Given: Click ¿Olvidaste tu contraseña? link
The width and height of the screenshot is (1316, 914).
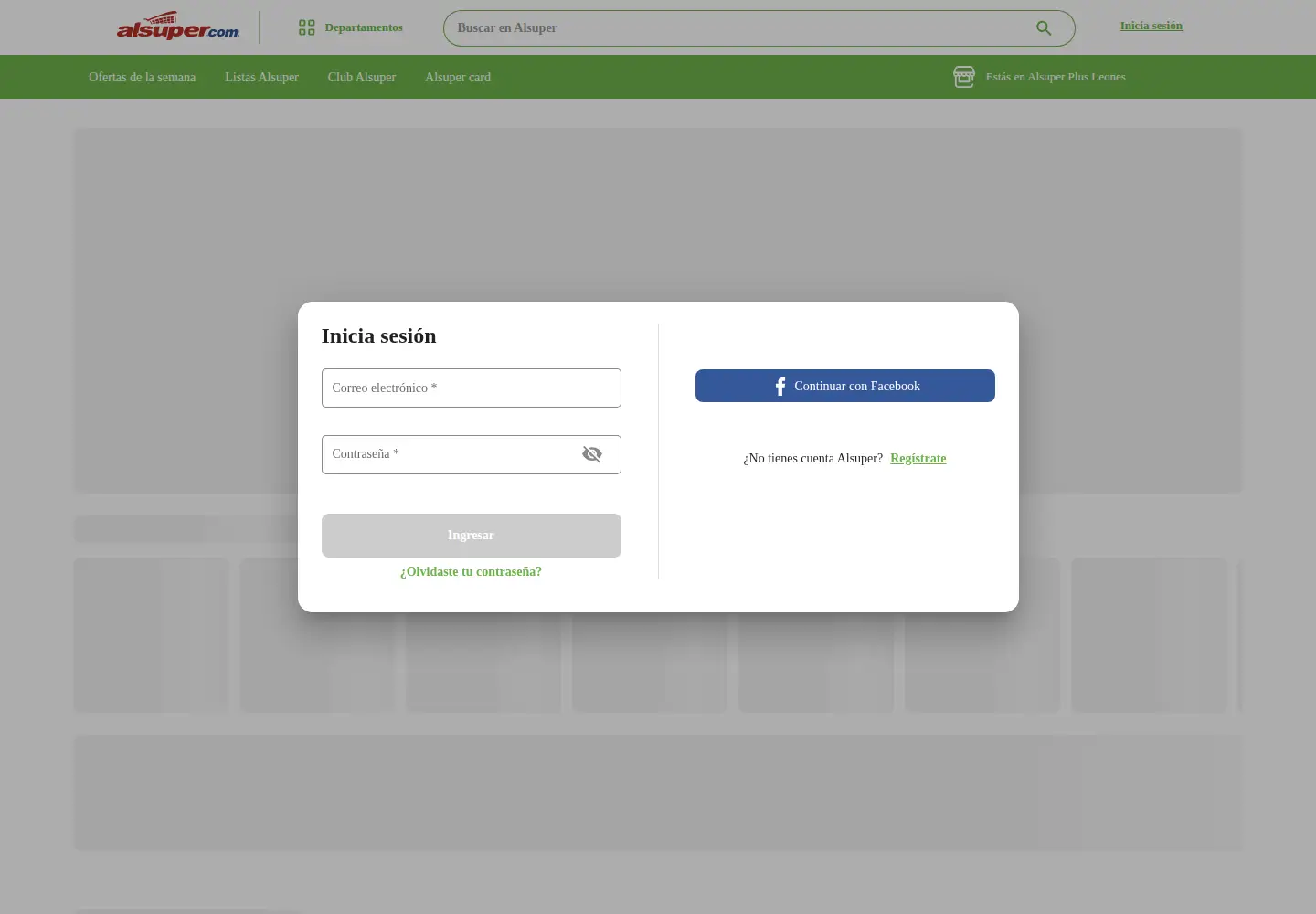Looking at the screenshot, I should click(472, 572).
